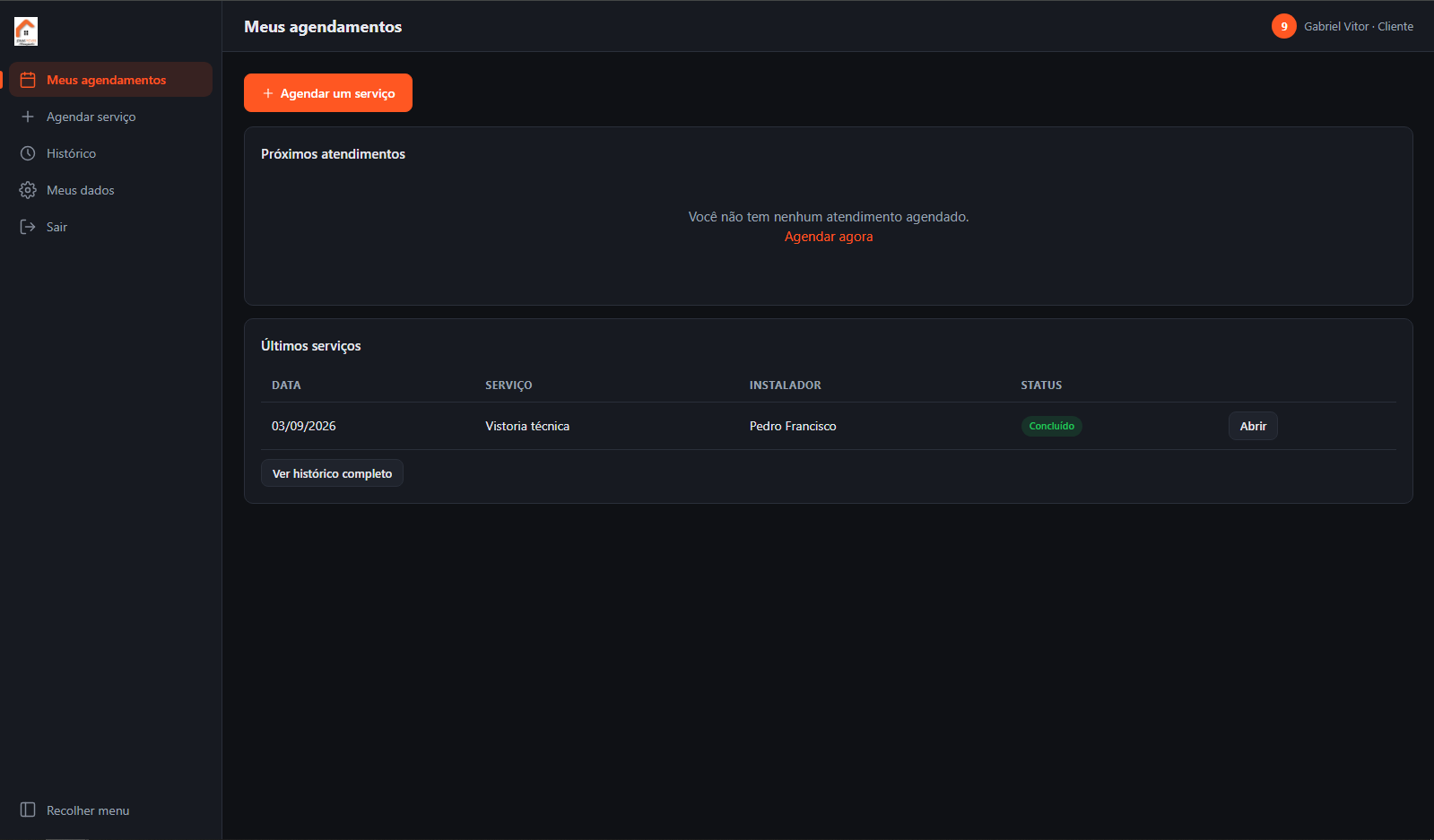
Task: Click the gear icon beside Meus dados
Action: [28, 190]
